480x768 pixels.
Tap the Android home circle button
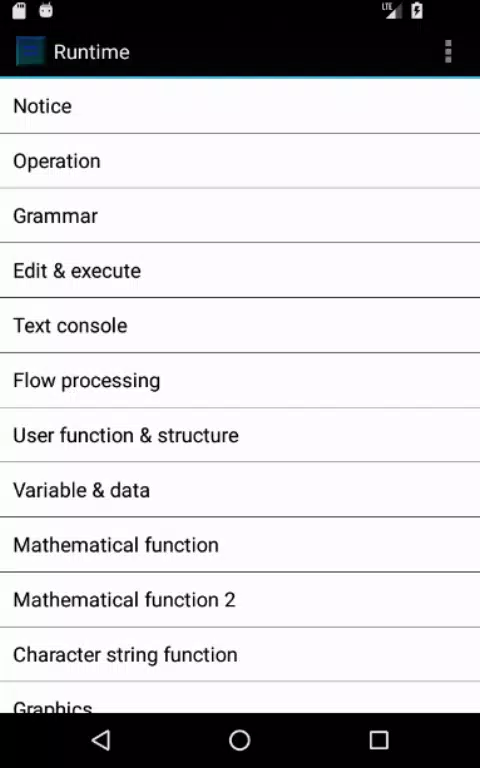tap(240, 740)
